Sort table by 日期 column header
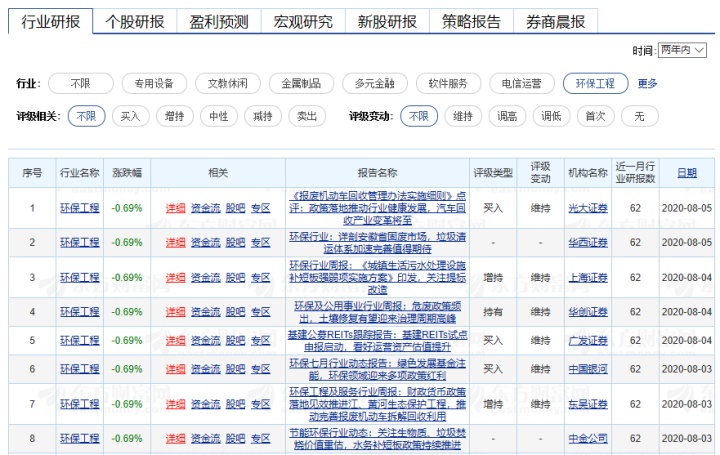This screenshot has height=455, width=720. tap(686, 172)
